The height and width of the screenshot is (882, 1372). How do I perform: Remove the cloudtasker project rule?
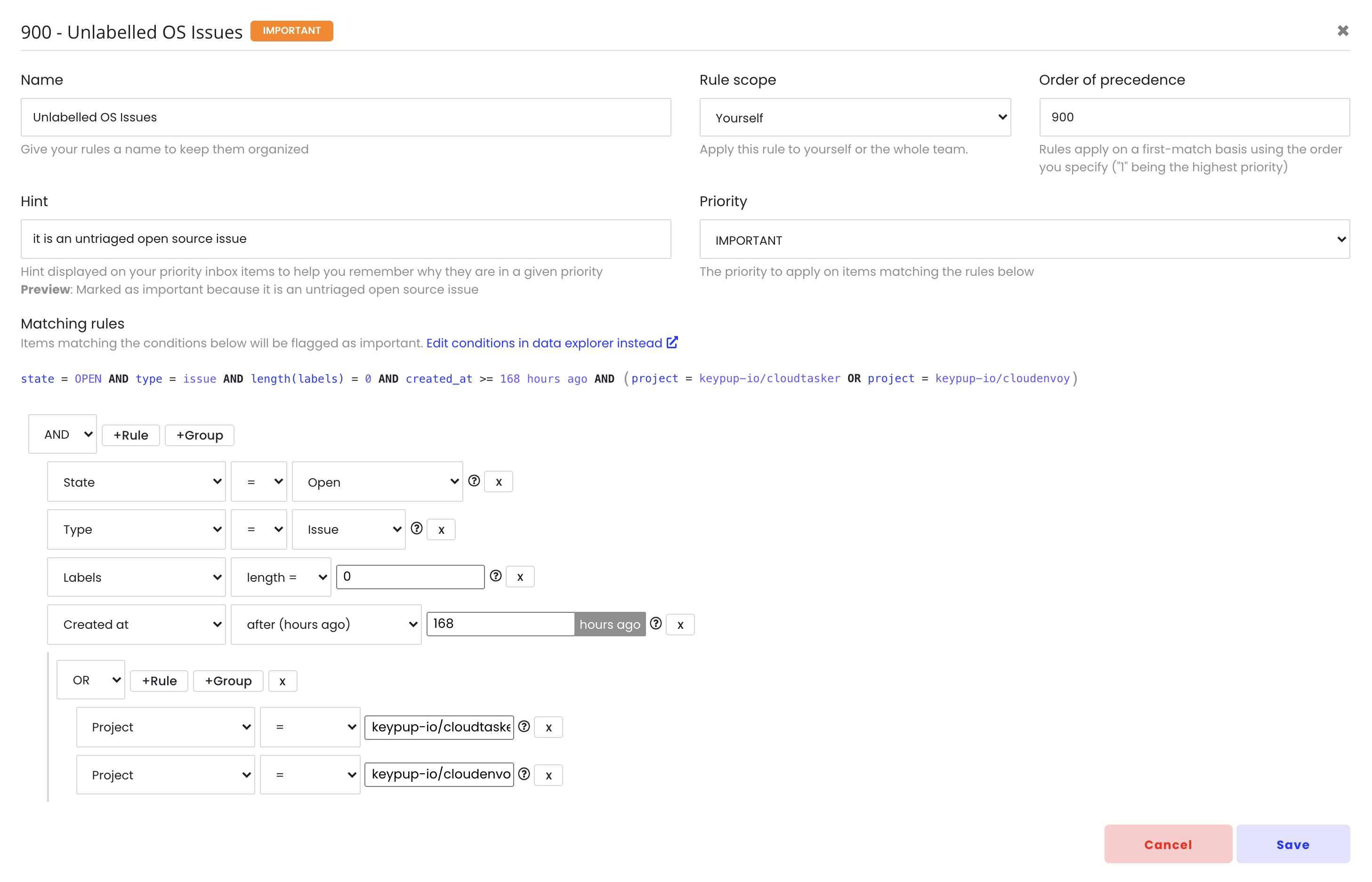click(x=548, y=727)
